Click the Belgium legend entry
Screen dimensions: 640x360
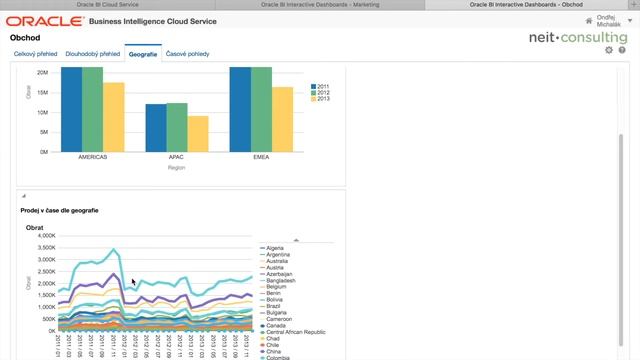pos(273,287)
